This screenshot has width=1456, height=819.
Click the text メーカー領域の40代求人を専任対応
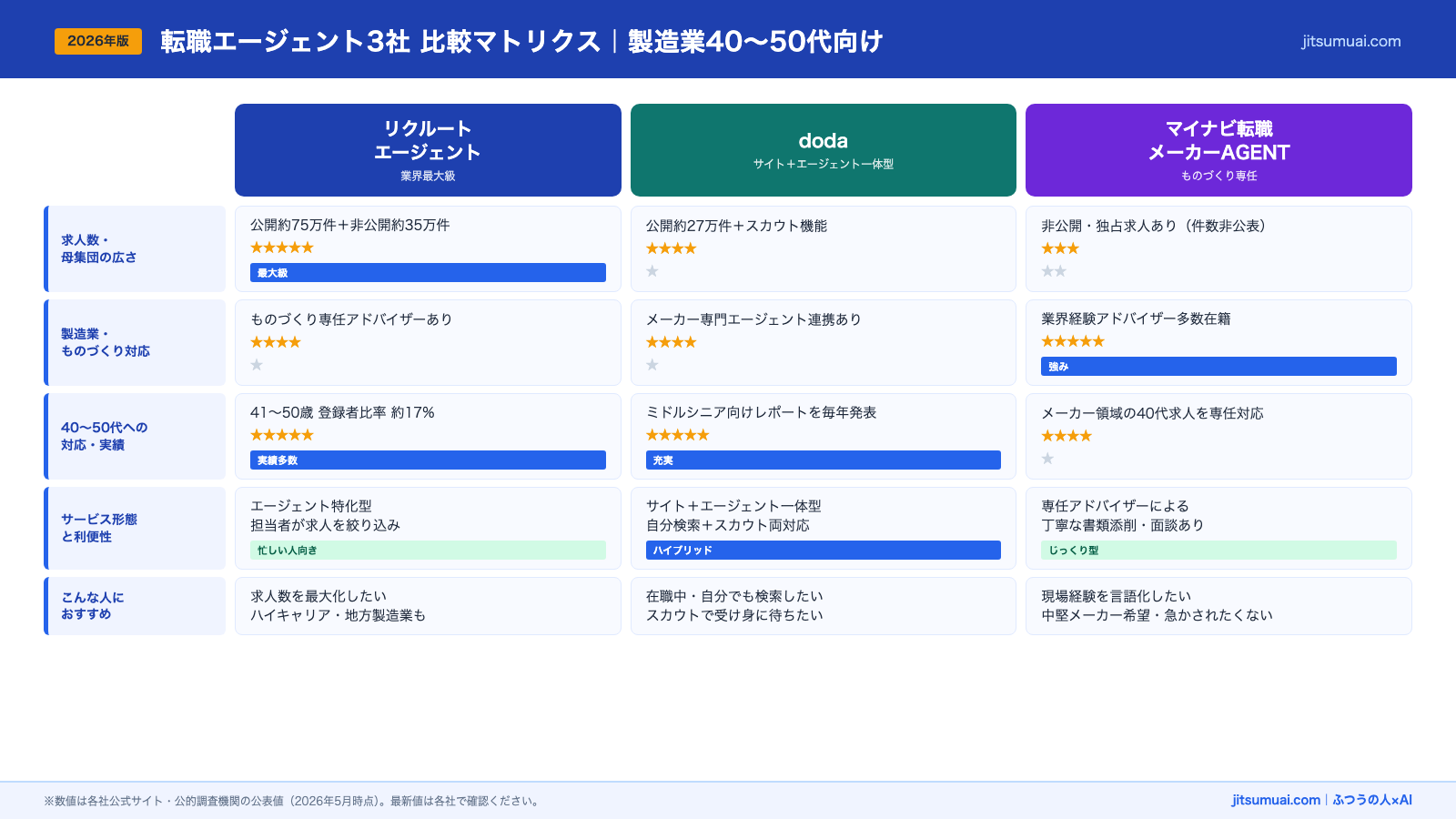coord(1152,413)
